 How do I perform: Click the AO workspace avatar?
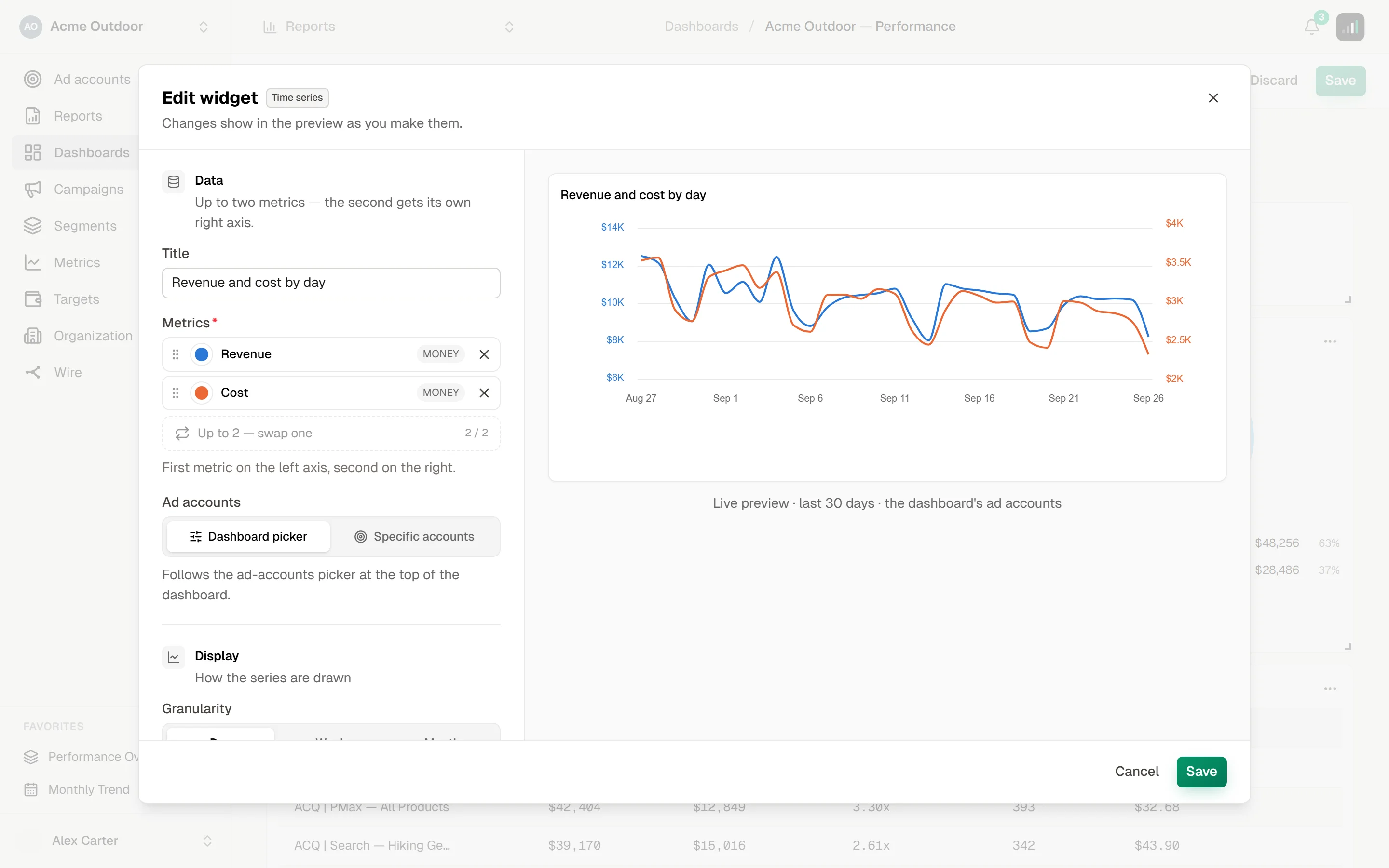pos(31,27)
